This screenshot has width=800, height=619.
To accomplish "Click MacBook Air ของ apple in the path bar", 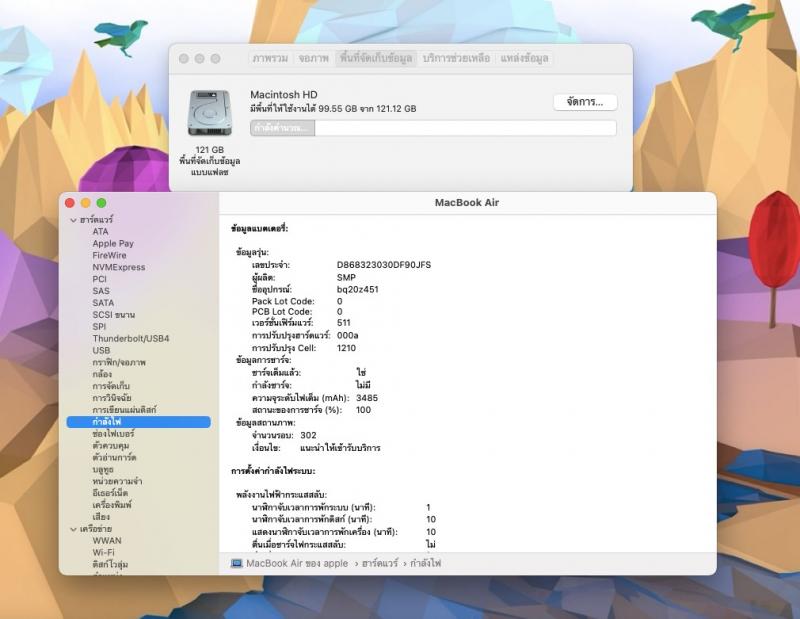I will (297, 563).
